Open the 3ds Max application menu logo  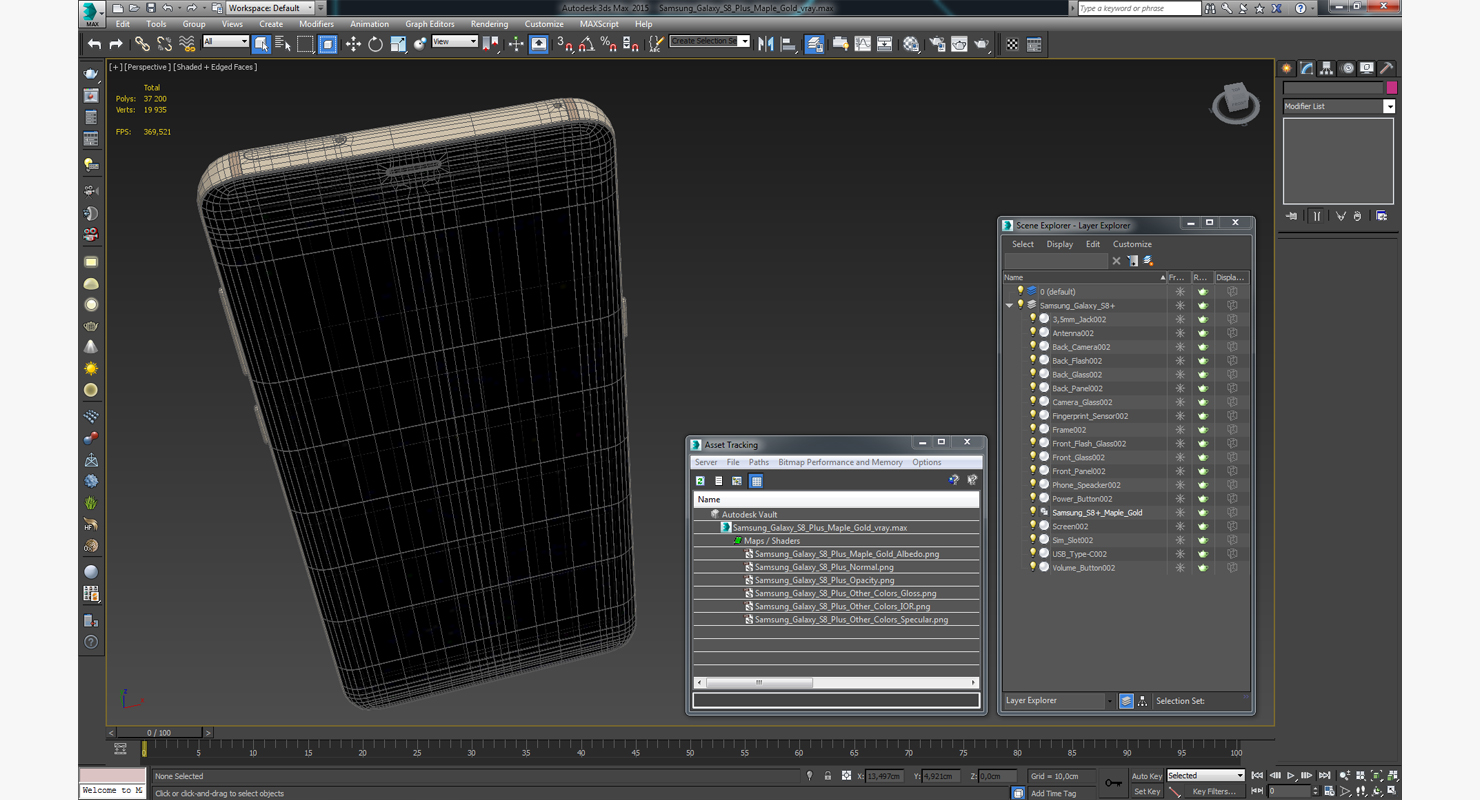click(x=92, y=12)
